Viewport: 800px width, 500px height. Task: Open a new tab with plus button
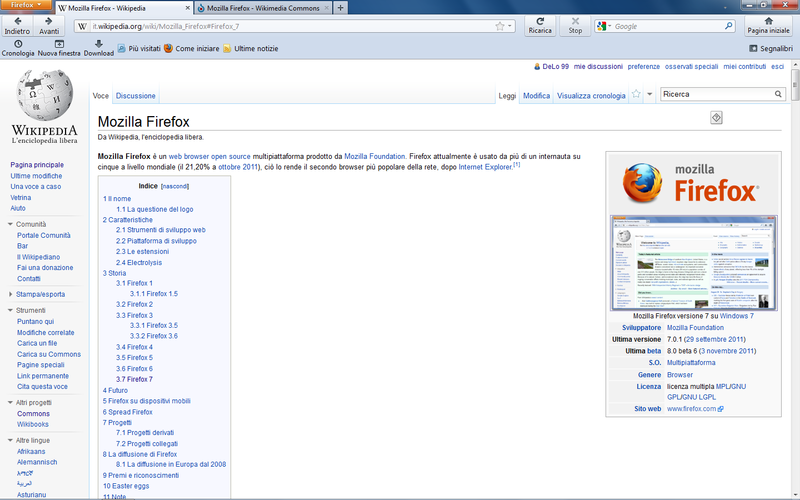[x=340, y=8]
